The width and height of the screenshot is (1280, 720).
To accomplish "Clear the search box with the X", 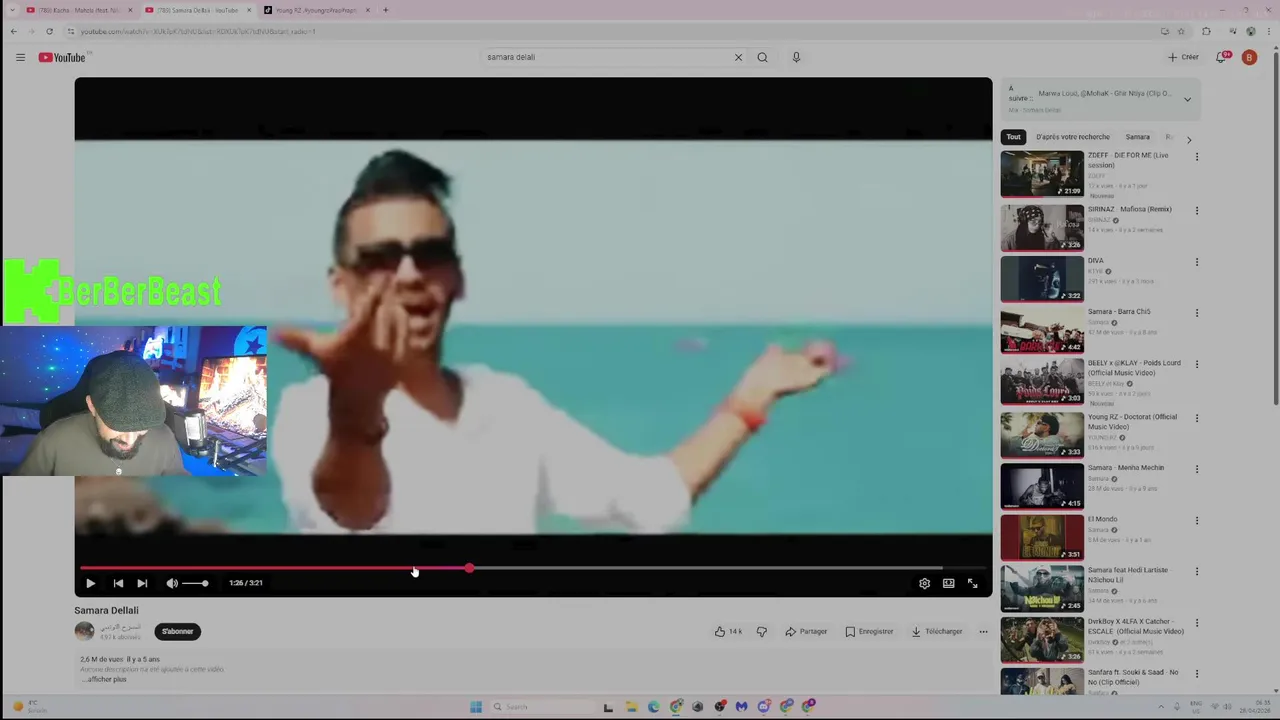I will [738, 57].
